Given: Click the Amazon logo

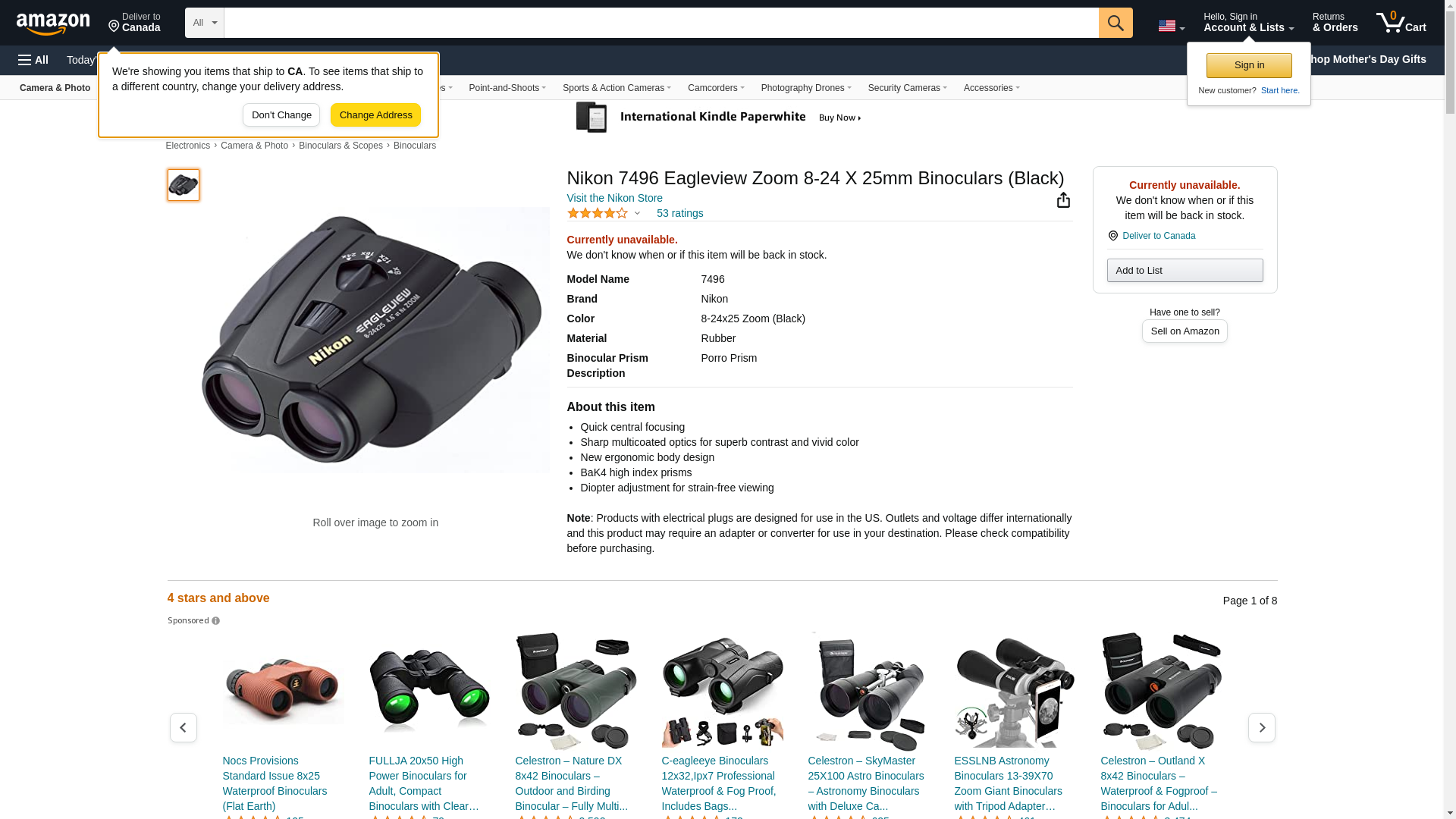Looking at the screenshot, I should click(x=53, y=24).
